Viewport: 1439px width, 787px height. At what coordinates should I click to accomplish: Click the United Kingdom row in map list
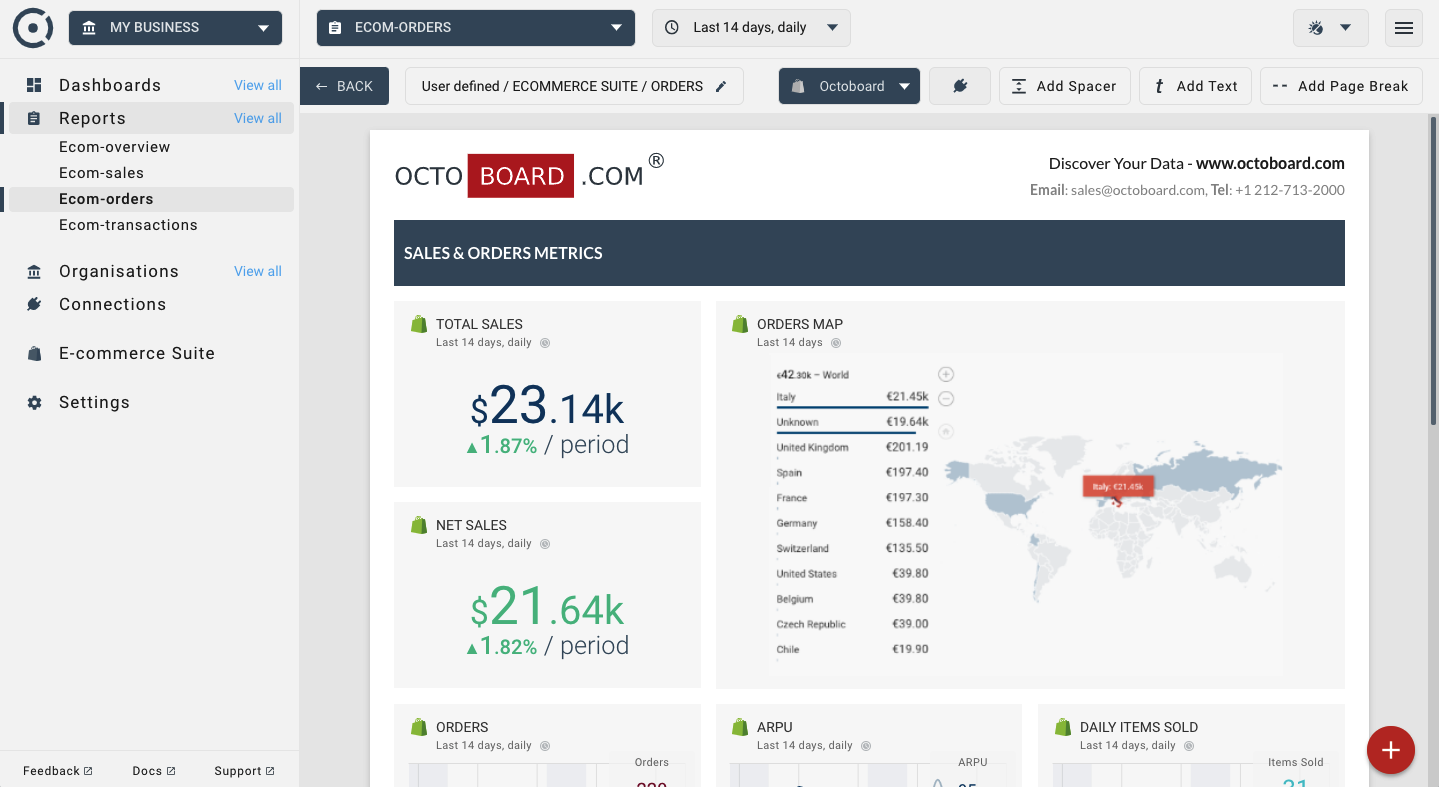(852, 447)
